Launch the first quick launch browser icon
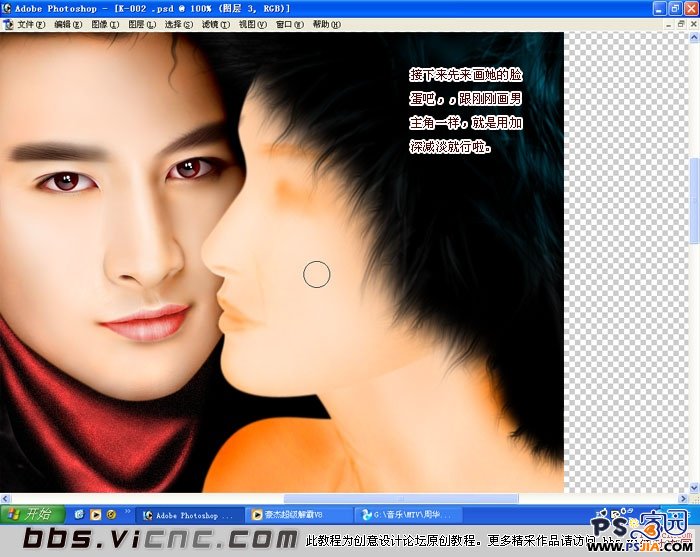The width and height of the screenshot is (700, 557). (79, 515)
